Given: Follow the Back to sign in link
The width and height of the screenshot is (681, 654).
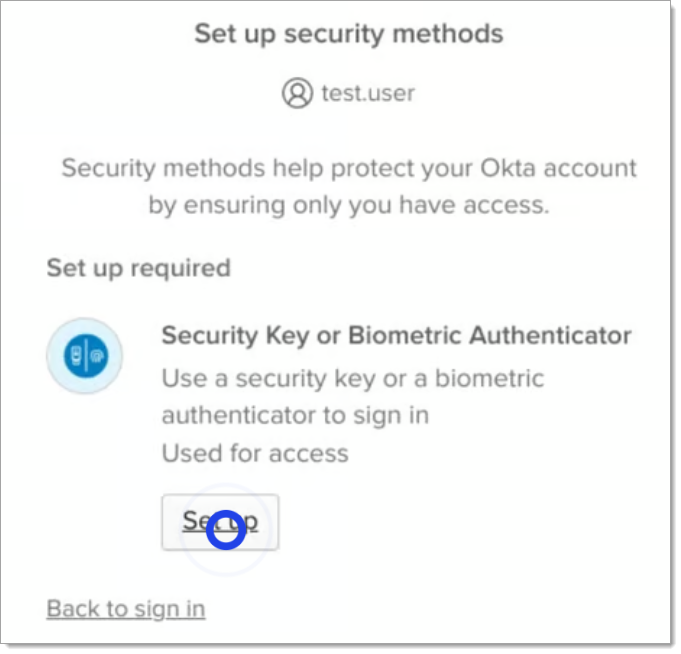Looking at the screenshot, I should (126, 608).
